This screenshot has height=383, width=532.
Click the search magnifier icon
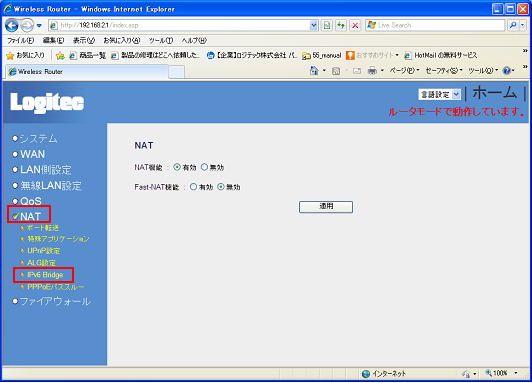(513, 25)
